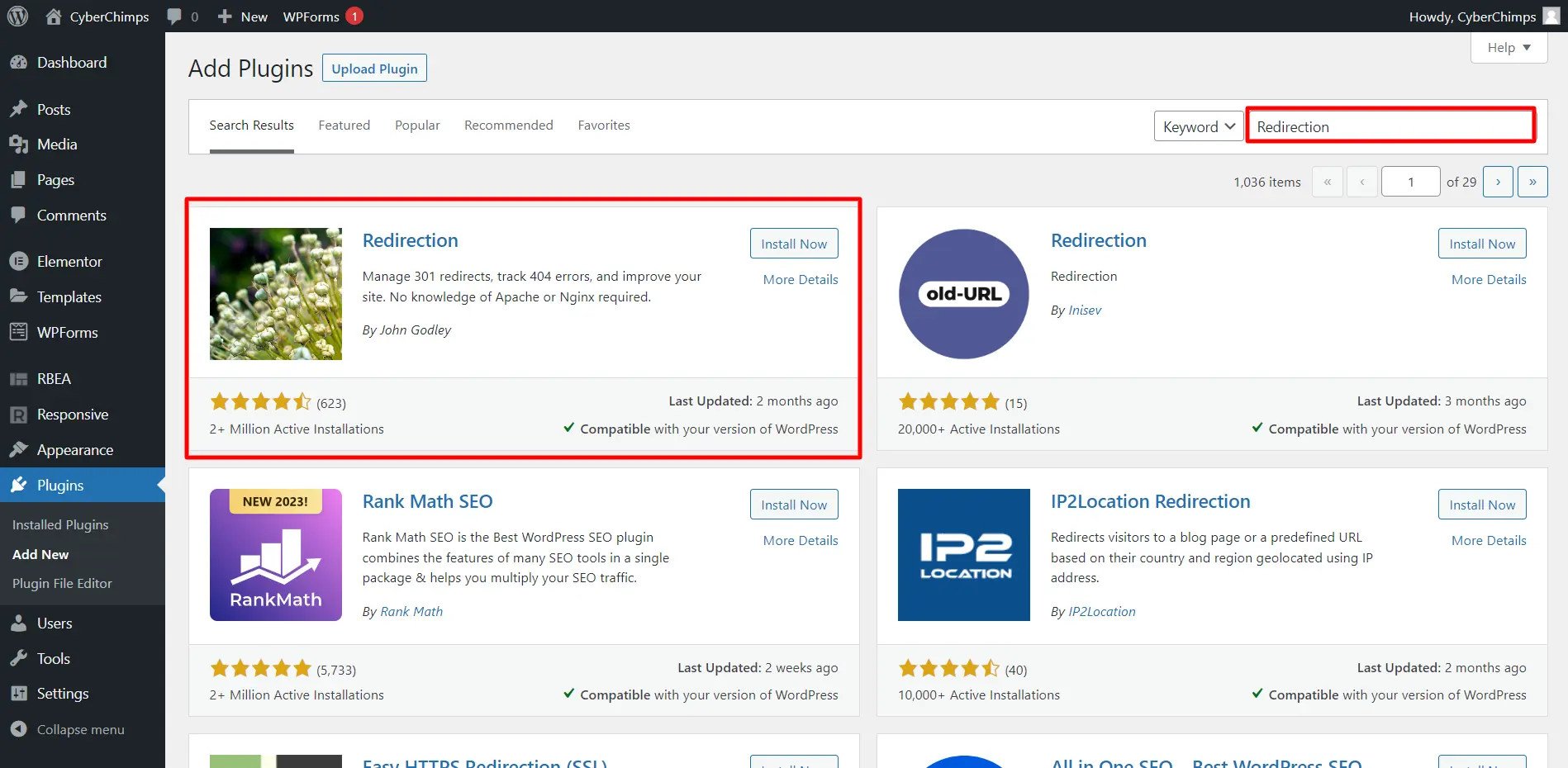
Task: Install Redirection by John Godley
Action: [x=794, y=244]
